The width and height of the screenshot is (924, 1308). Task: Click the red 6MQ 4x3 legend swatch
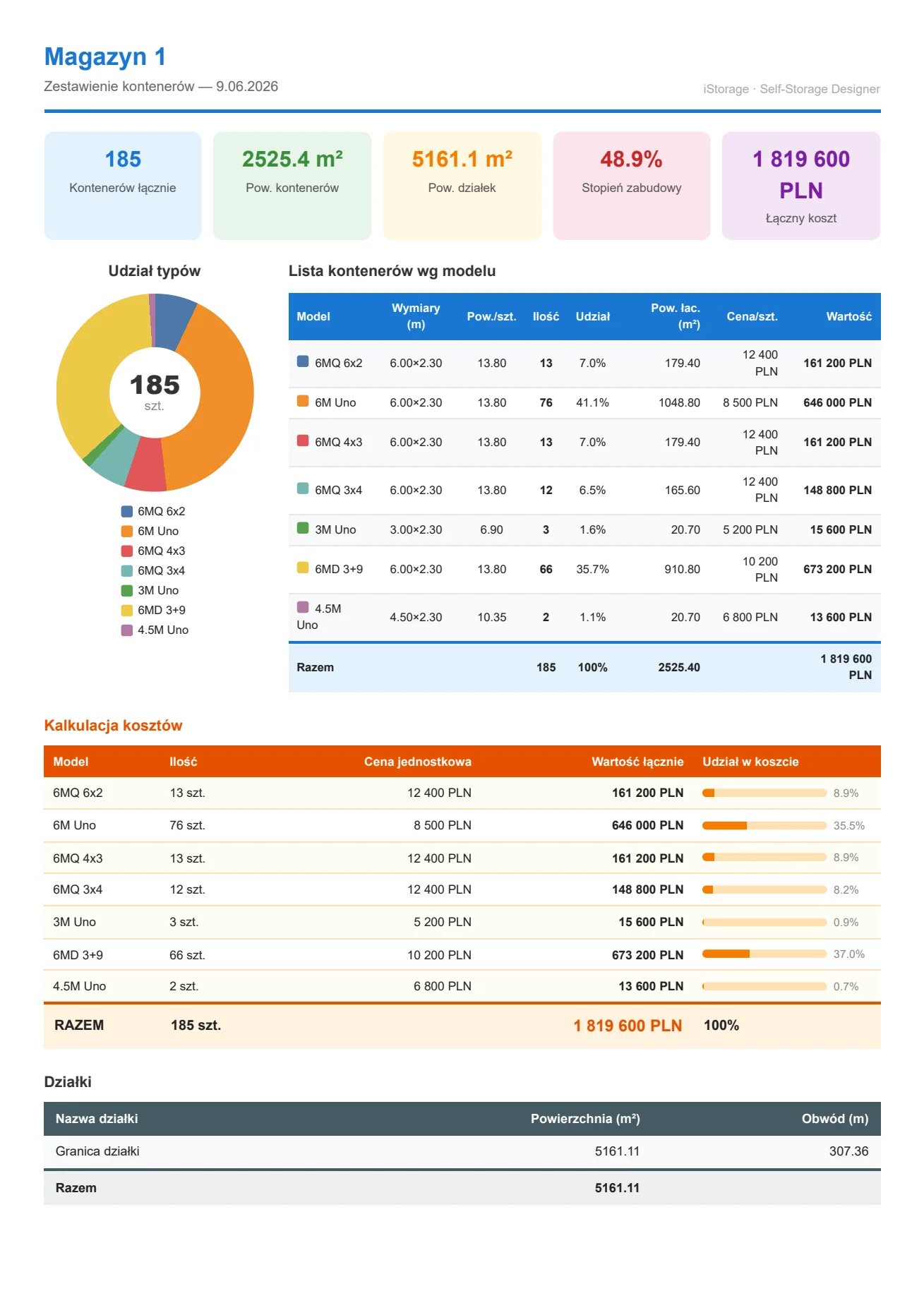pos(127,551)
